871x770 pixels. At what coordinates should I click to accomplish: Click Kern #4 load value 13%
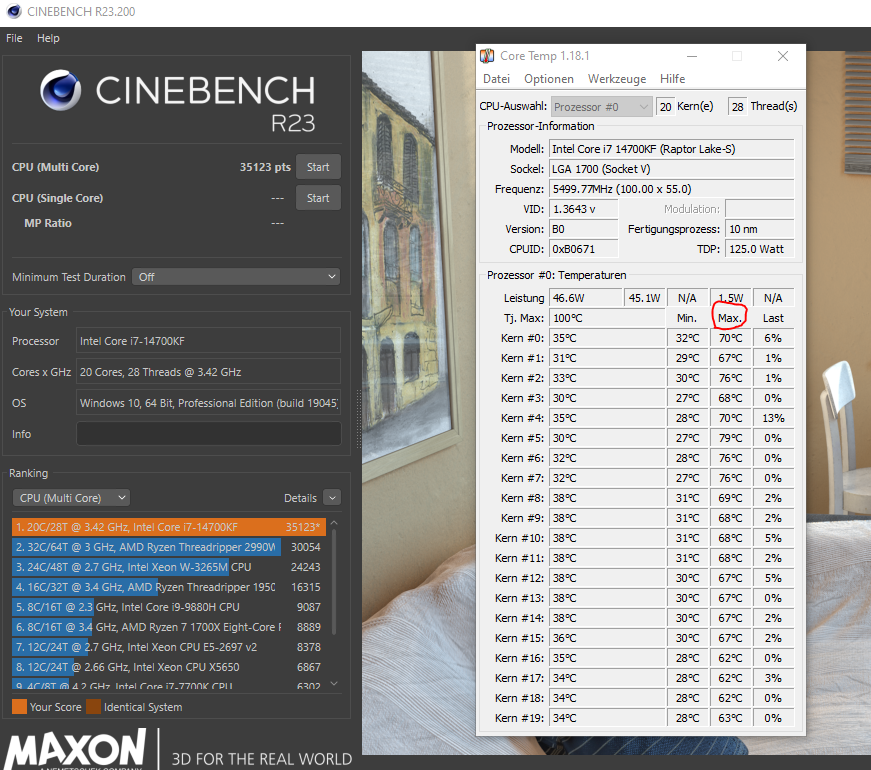pyautogui.click(x=773, y=418)
